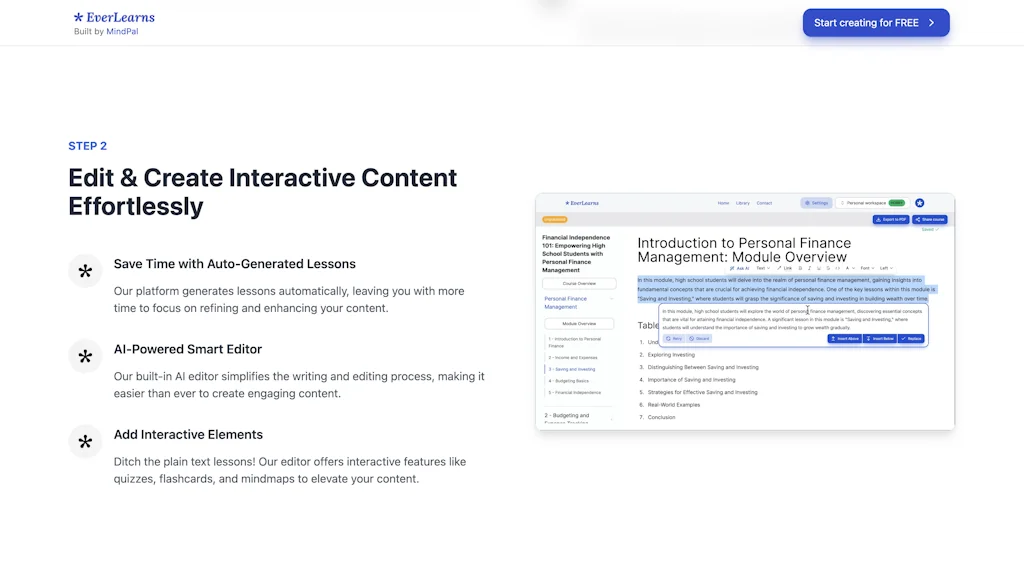Apply strikethrough formatting

(828, 268)
